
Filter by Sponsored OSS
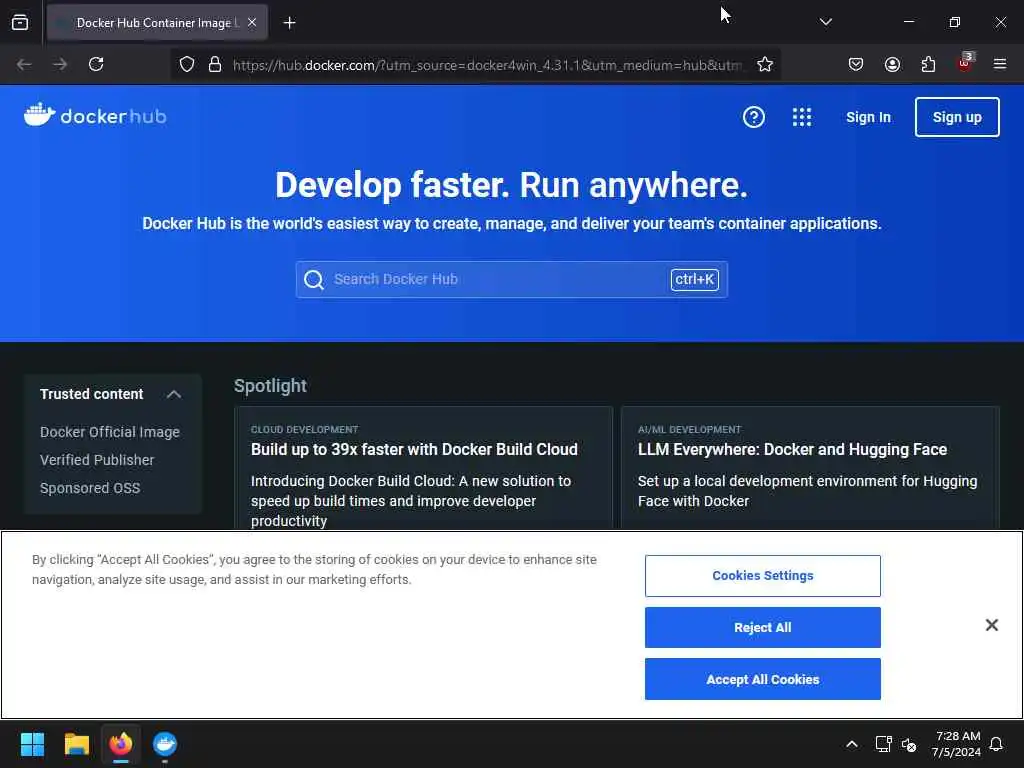pos(90,488)
